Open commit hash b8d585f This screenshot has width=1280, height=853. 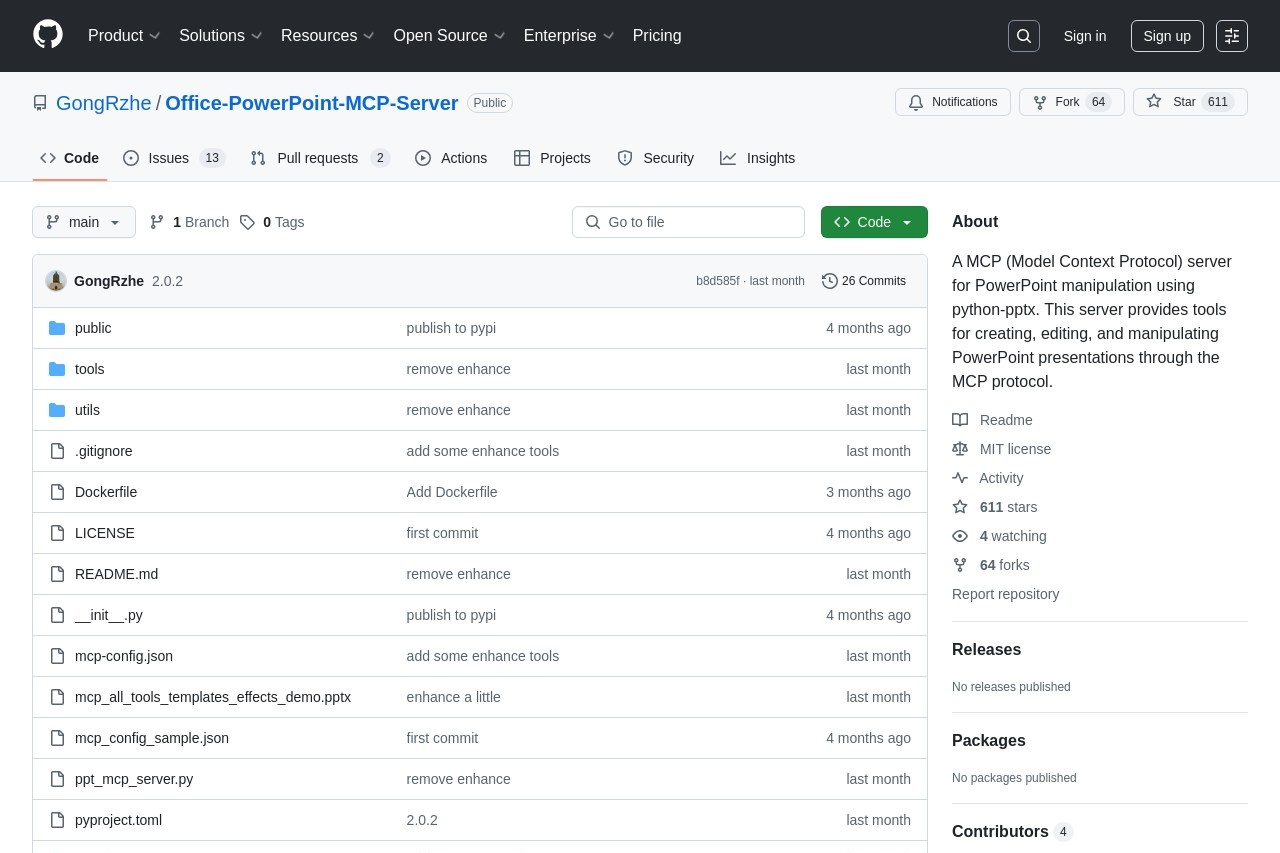pyautogui.click(x=718, y=281)
